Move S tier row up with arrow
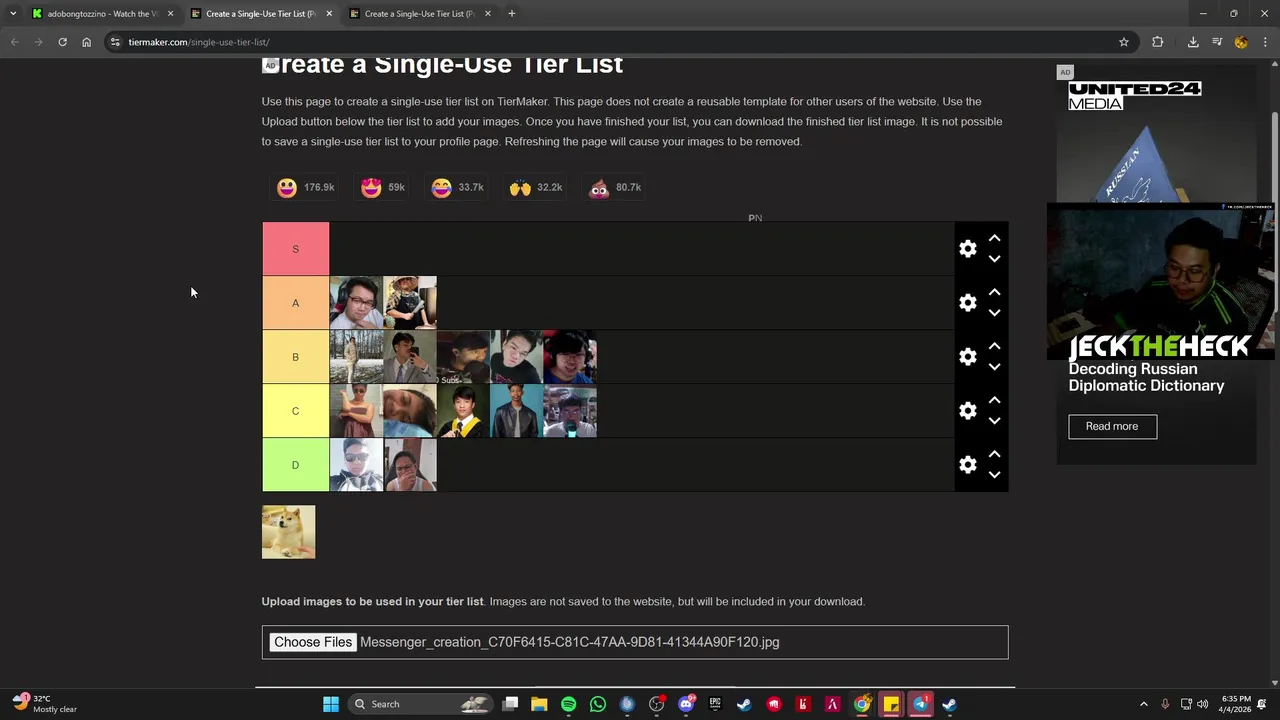 click(994, 239)
